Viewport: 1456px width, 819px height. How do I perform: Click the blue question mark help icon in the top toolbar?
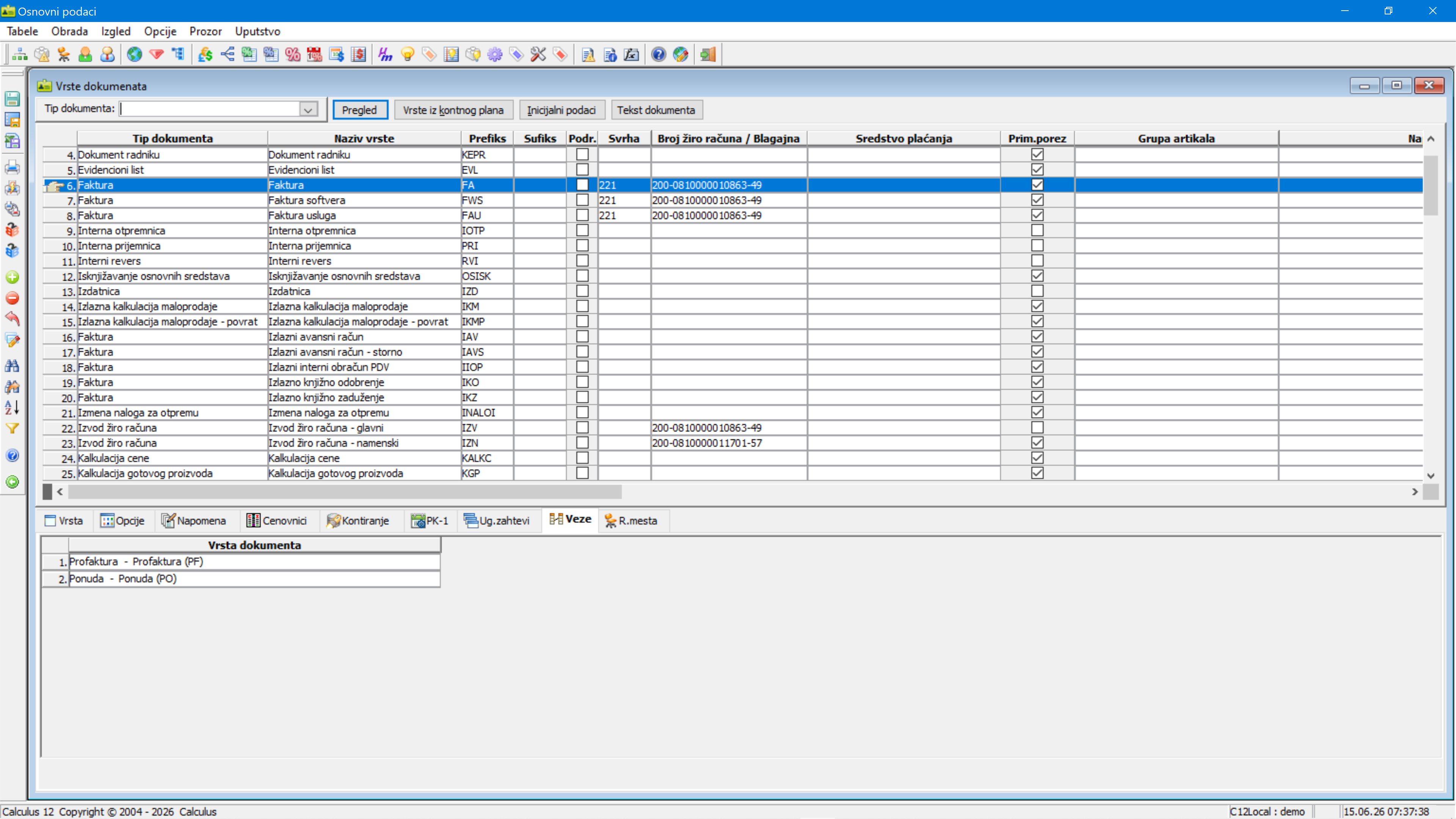pyautogui.click(x=659, y=54)
